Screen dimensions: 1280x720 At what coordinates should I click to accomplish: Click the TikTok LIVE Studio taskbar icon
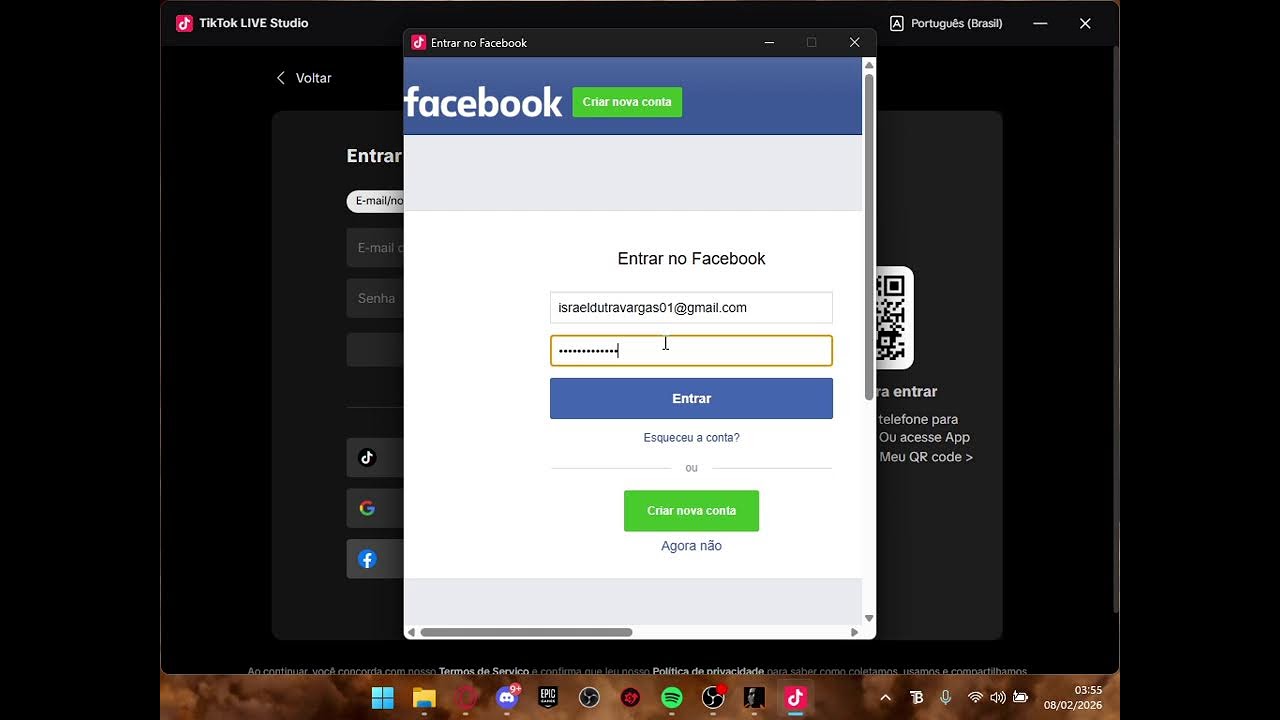[795, 698]
